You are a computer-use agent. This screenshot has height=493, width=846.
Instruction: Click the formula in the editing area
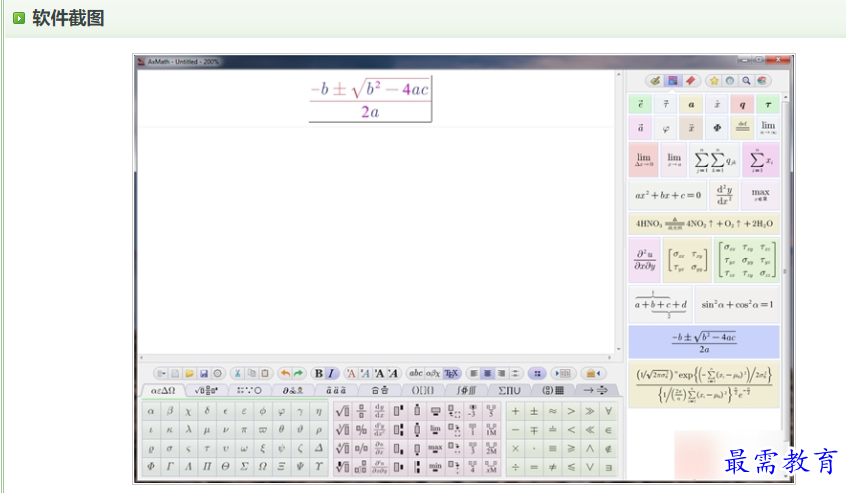coord(370,99)
